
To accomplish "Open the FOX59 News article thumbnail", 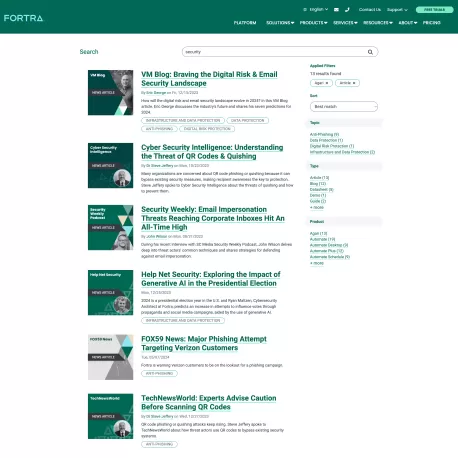I will coord(110,357).
